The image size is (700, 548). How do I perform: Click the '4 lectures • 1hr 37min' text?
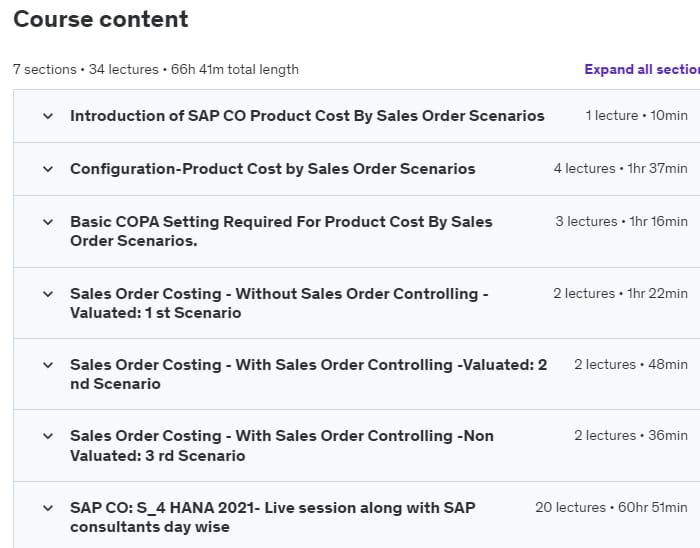(621, 169)
